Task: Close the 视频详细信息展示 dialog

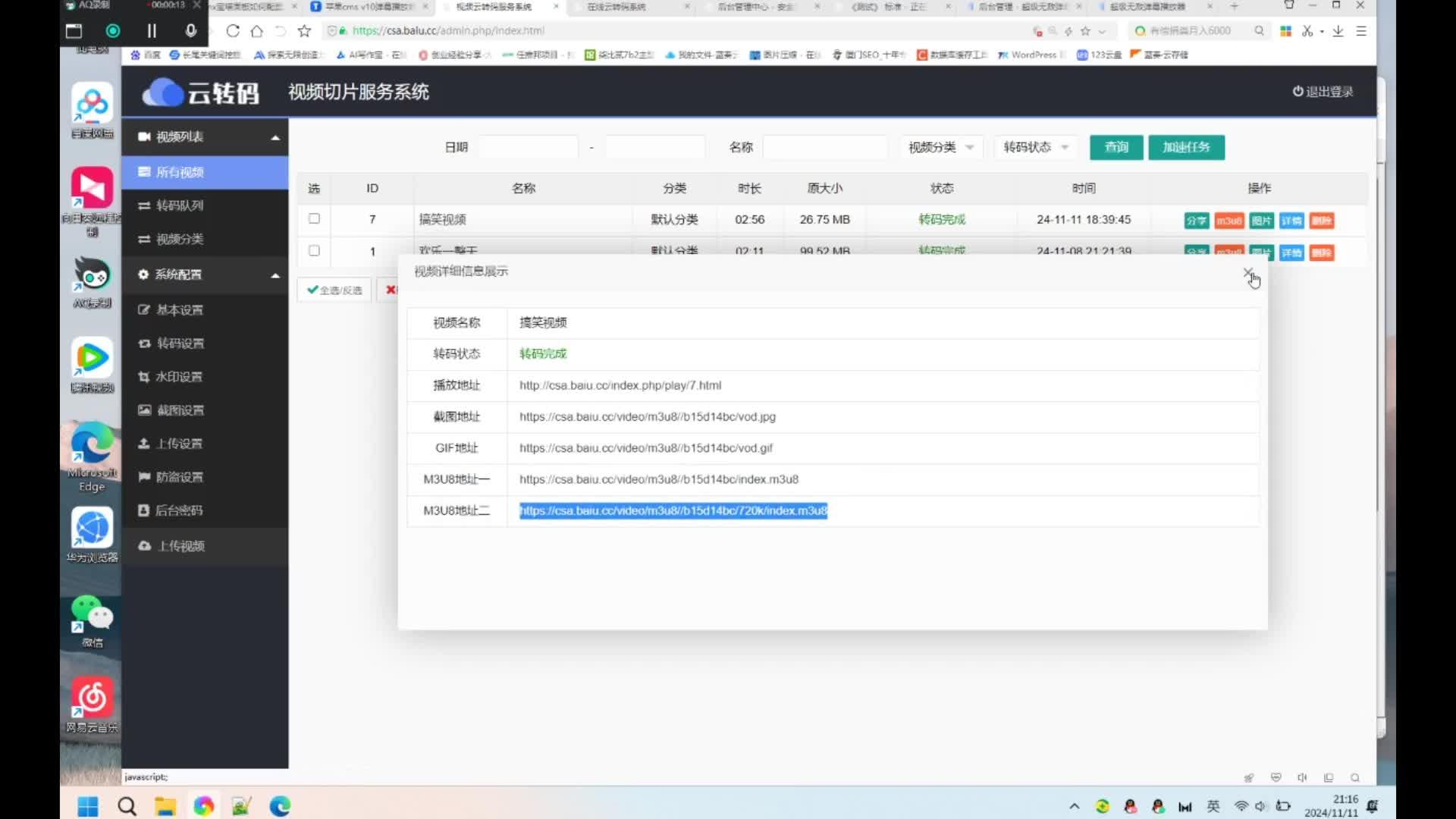Action: pos(1248,272)
